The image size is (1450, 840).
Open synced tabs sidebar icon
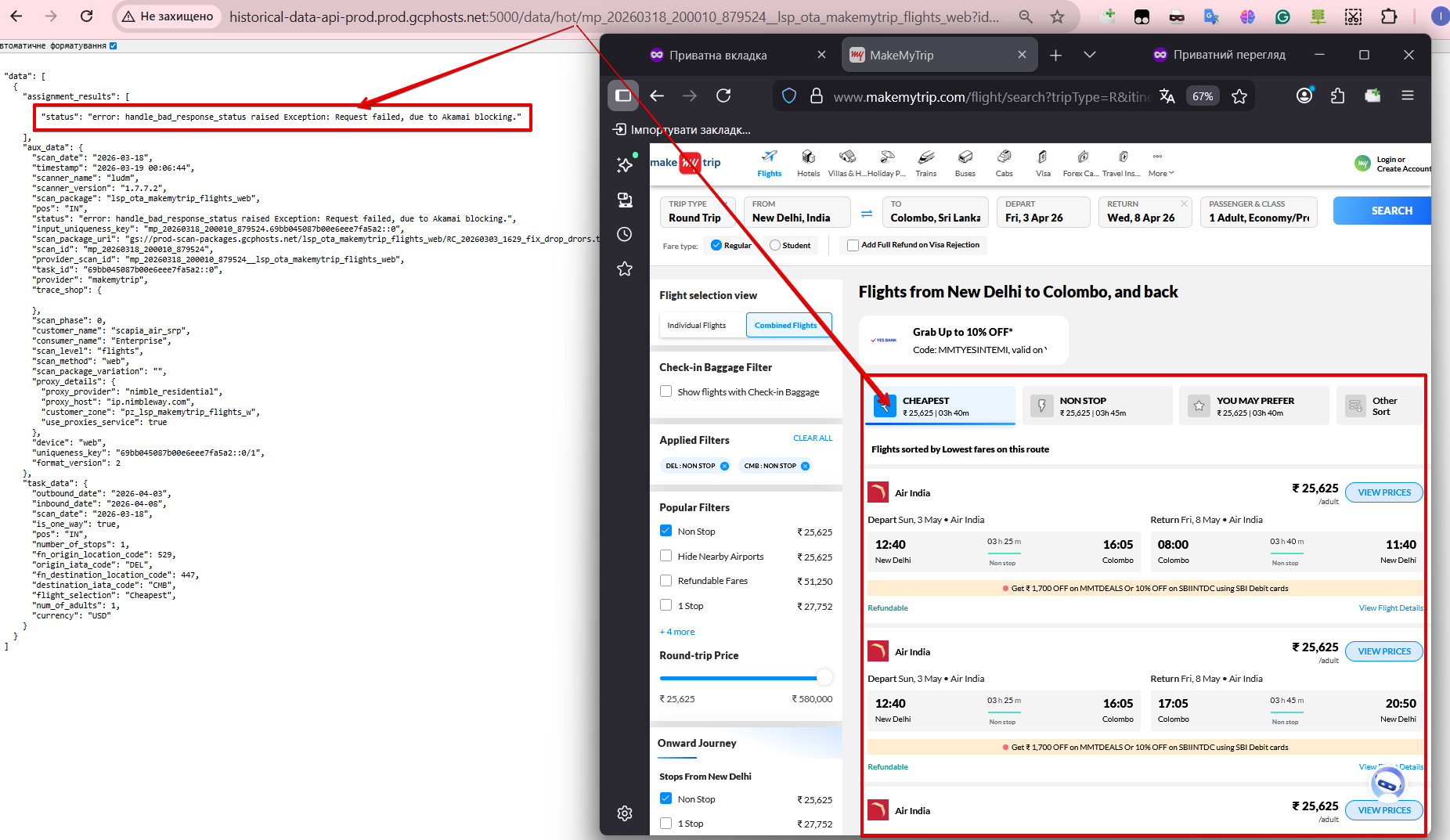(x=625, y=200)
